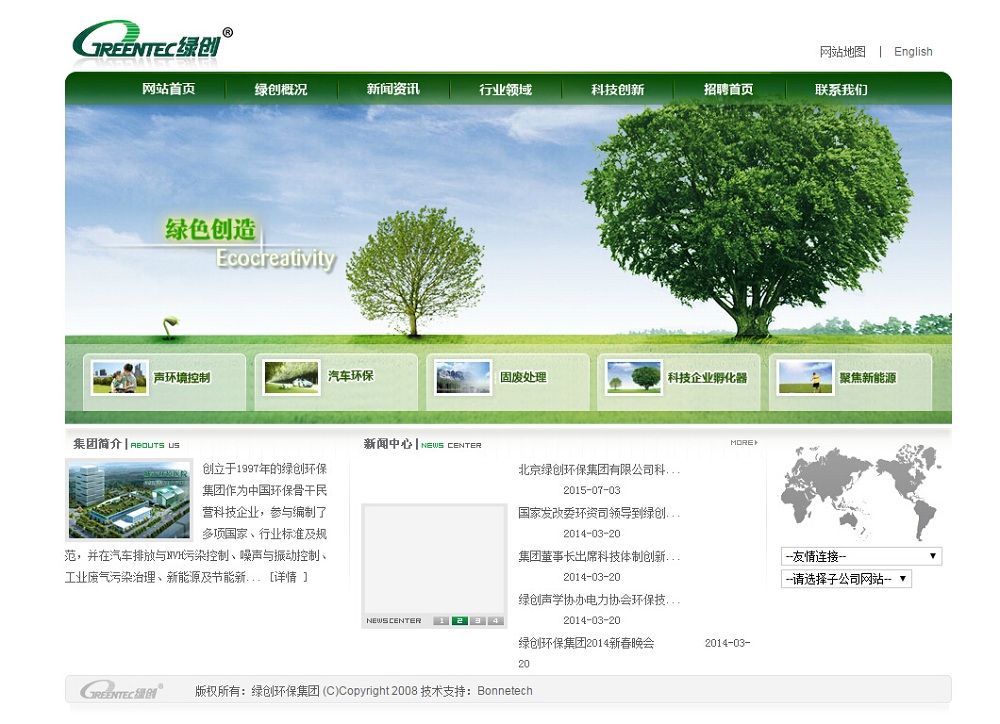Screen dimensions: 1000x724
Task: Click the 集团简介 building photo
Action: [129, 499]
